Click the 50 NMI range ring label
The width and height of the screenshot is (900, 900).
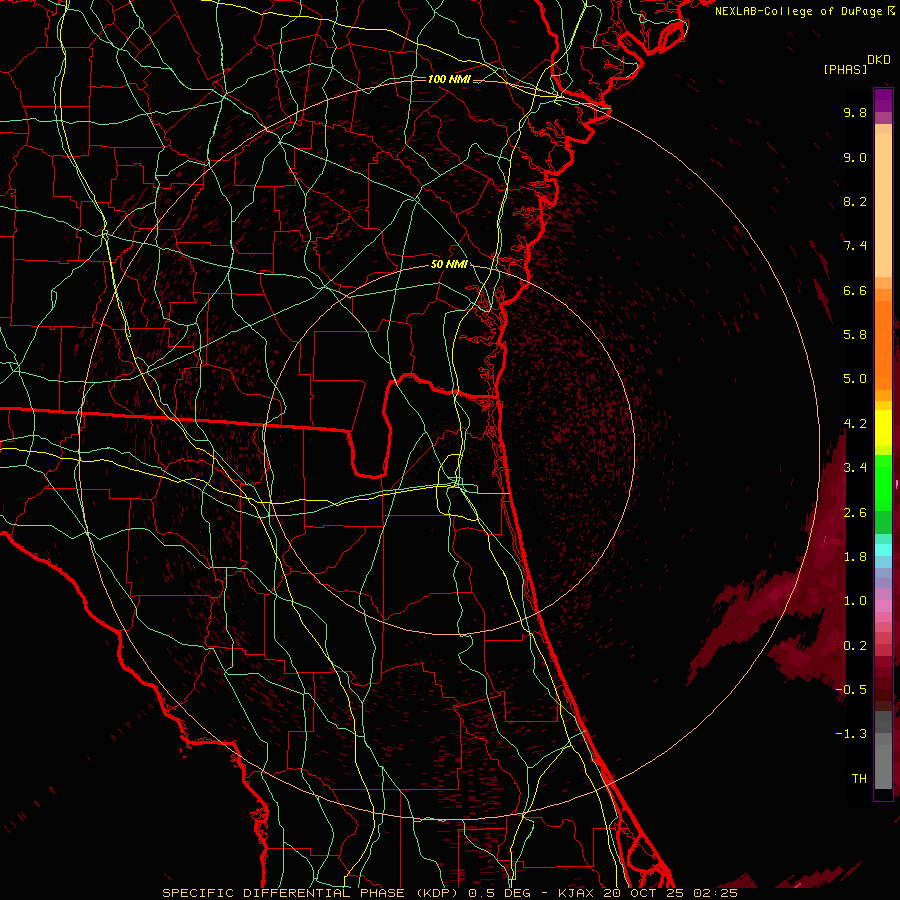(x=449, y=265)
